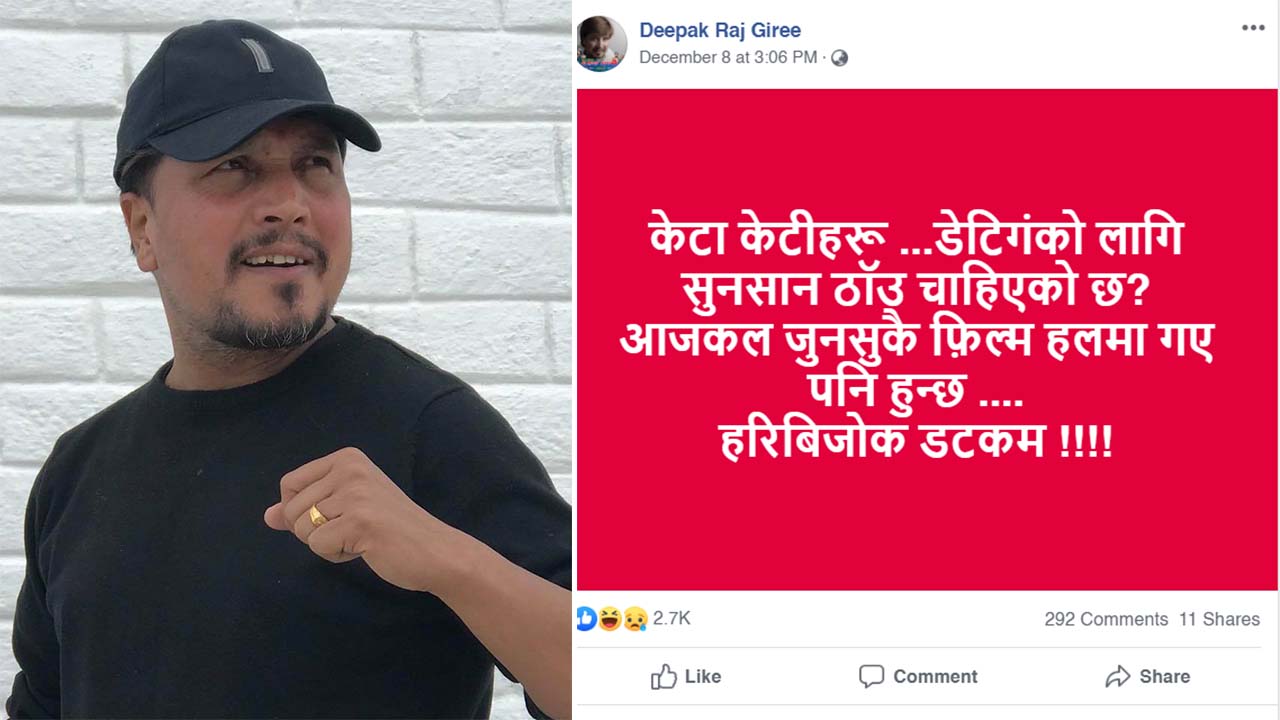Click the speech bubble comment icon
Viewport: 1280px width, 720px height.
click(x=871, y=677)
